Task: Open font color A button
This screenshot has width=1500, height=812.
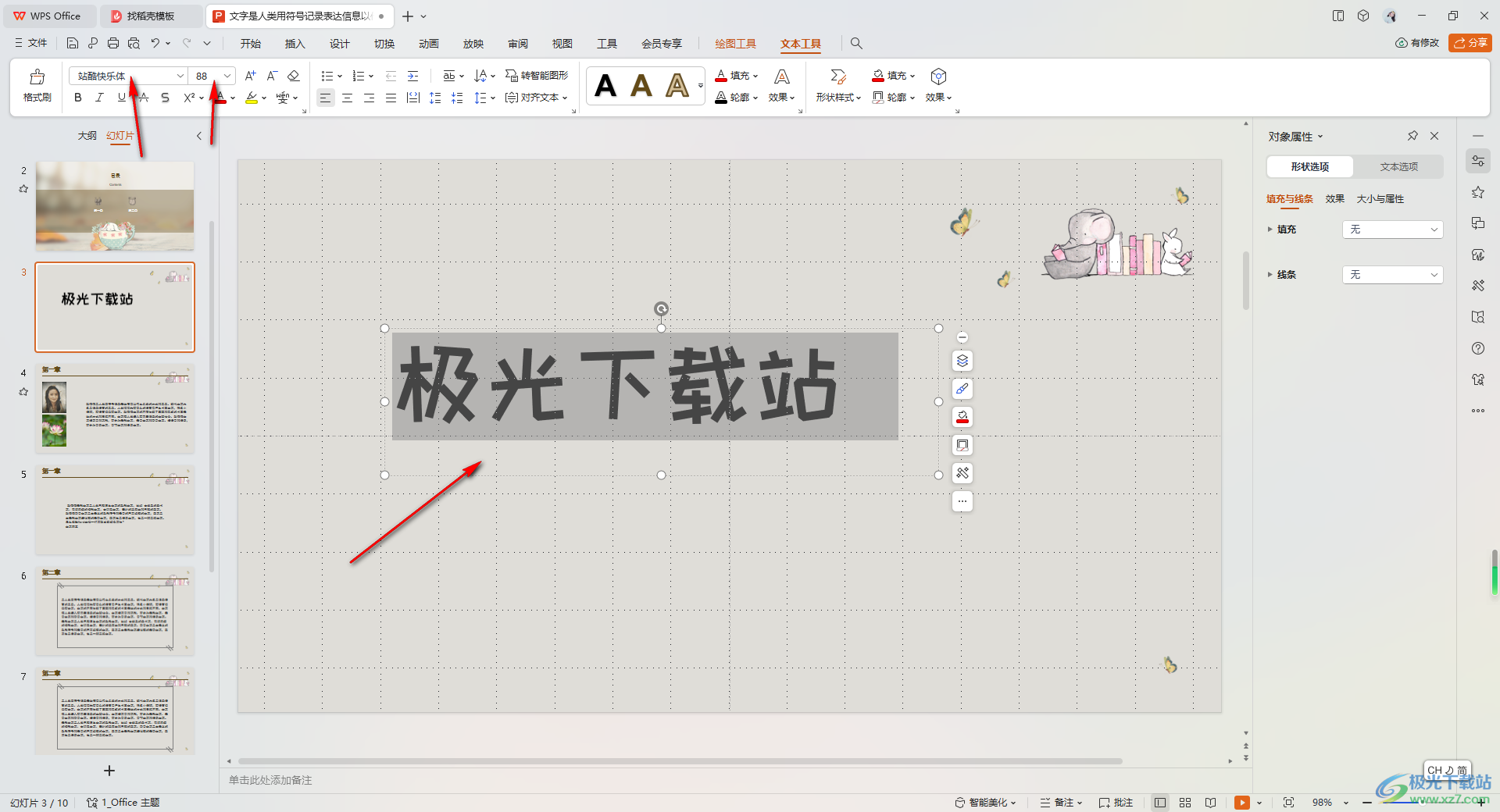Action: (x=221, y=98)
